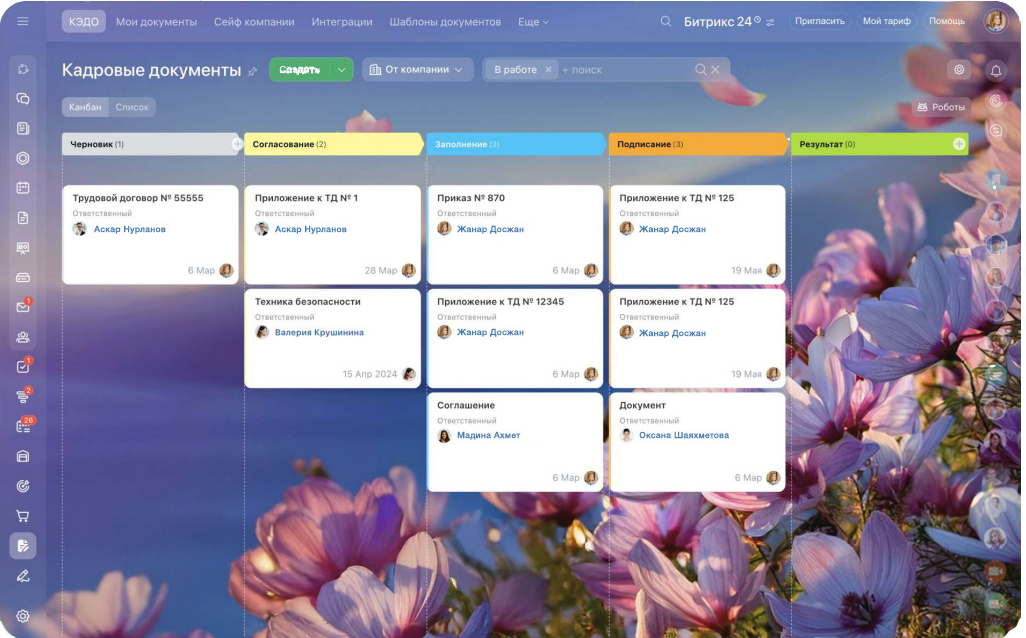The width and height of the screenshot is (1026, 638).
Task: Remove the 'В работе' filter chip
Action: tap(547, 70)
